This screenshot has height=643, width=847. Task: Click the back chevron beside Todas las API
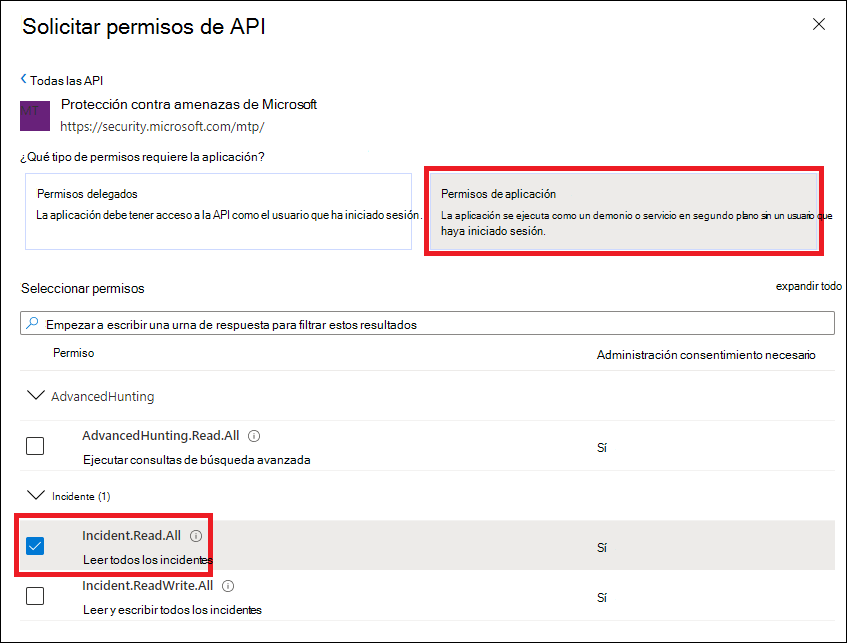pos(24,79)
